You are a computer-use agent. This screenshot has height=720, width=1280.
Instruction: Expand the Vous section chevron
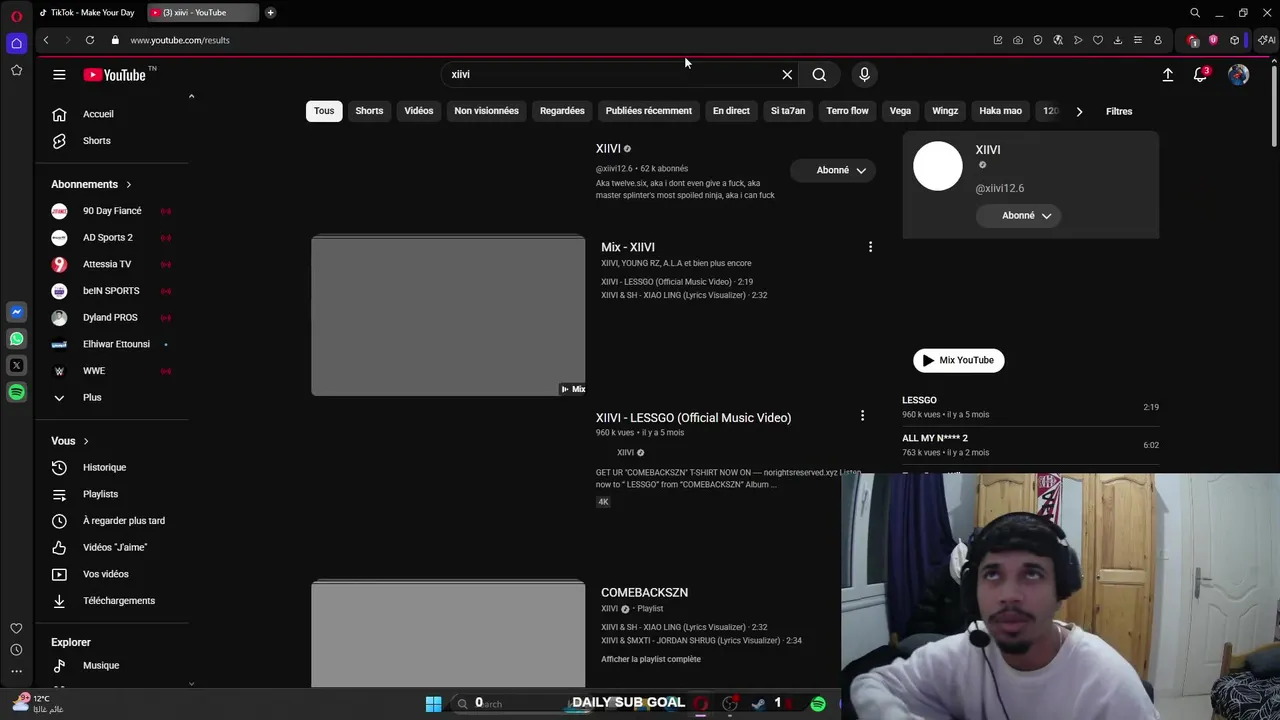86,441
